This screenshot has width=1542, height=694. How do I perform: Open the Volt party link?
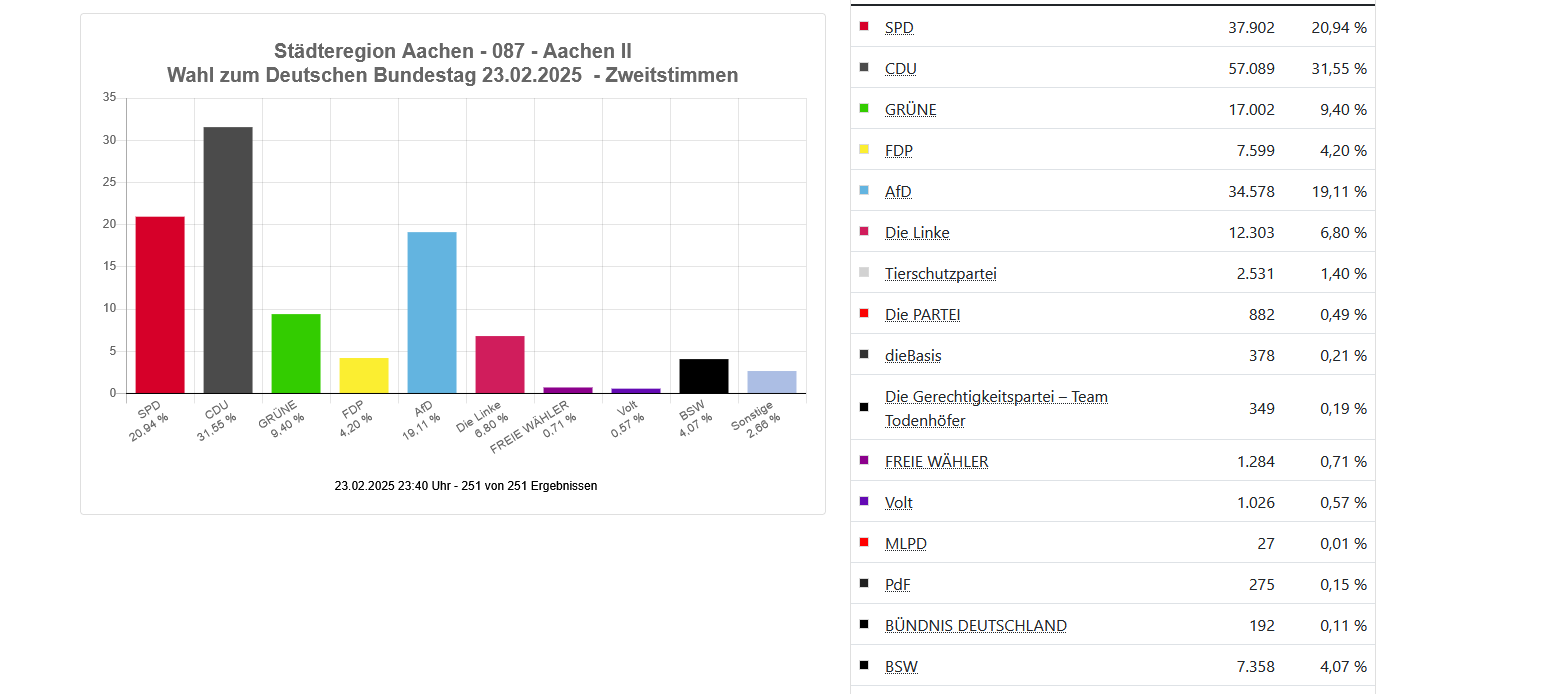[x=897, y=502]
